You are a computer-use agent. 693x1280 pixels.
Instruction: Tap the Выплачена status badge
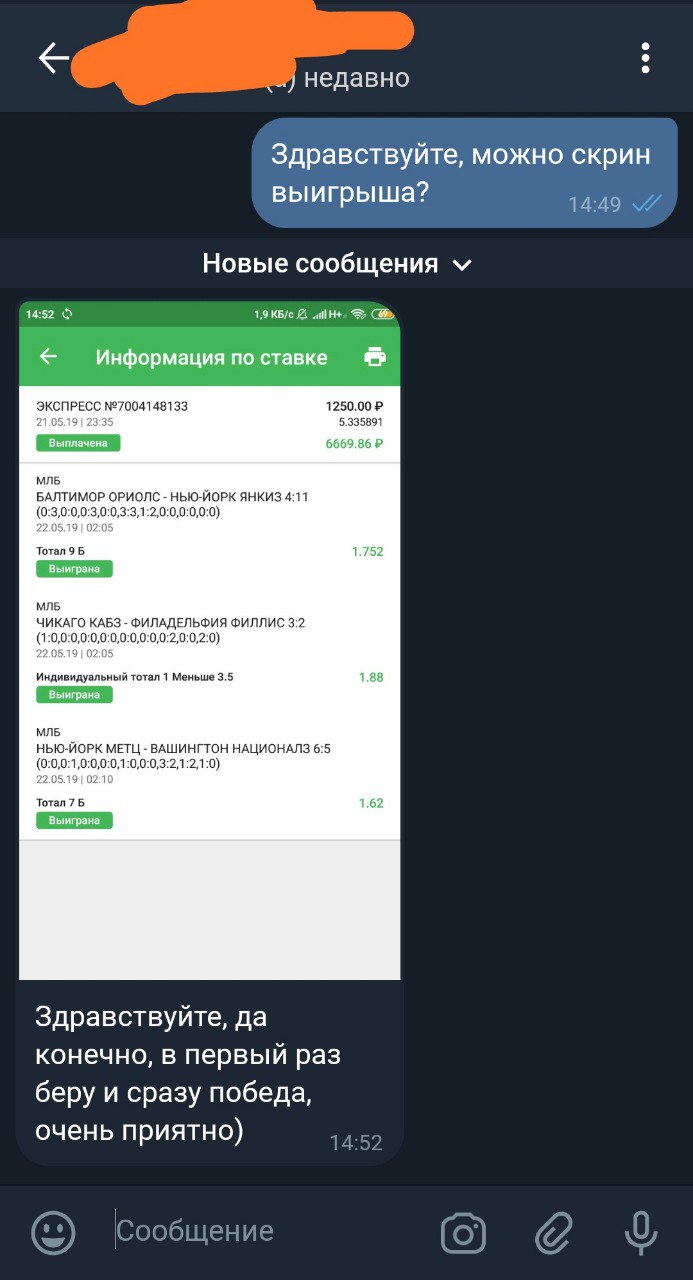78,443
